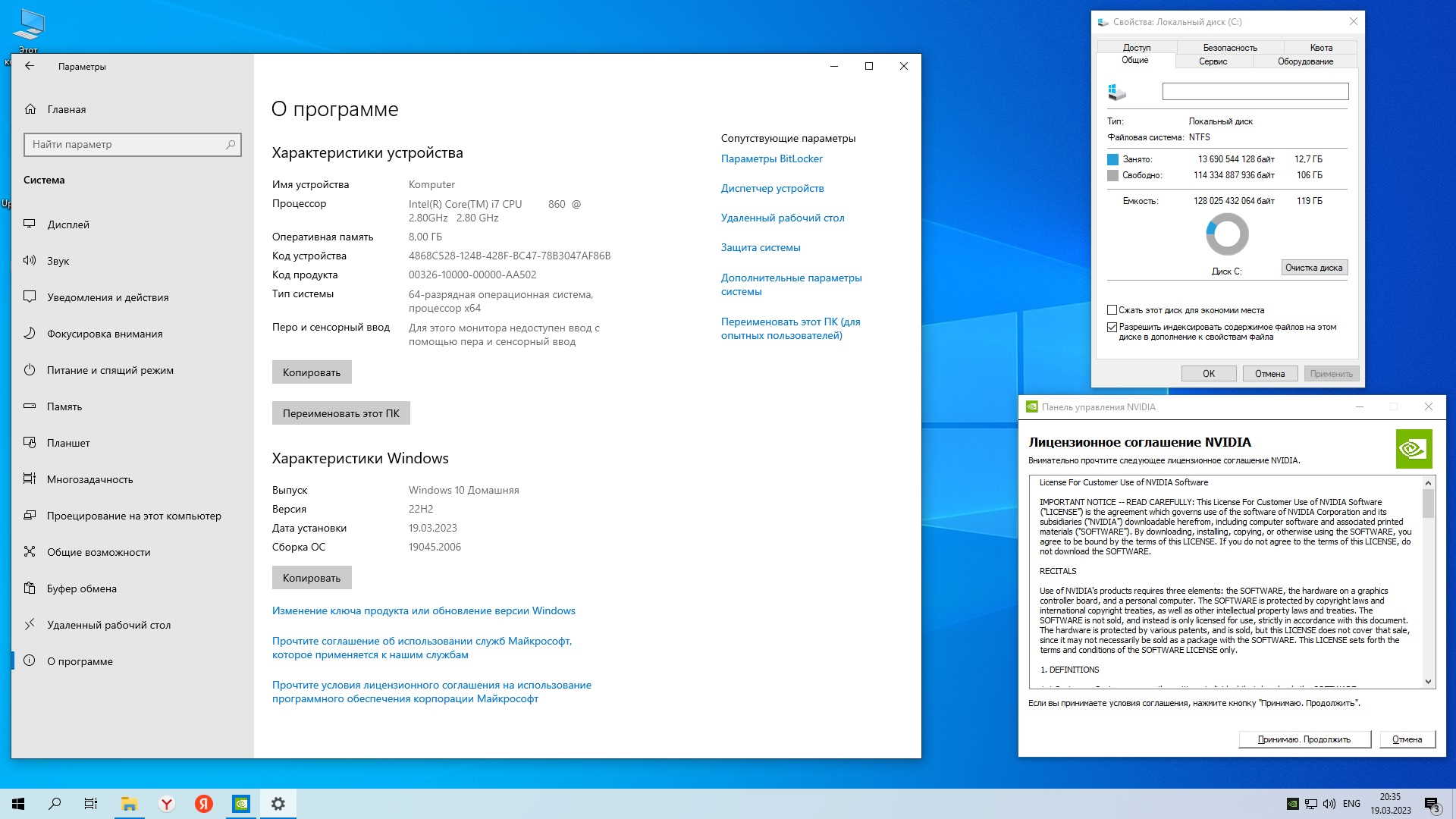Open Task View on the taskbar
Viewport: 1456px width, 819px height.
pos(91,804)
